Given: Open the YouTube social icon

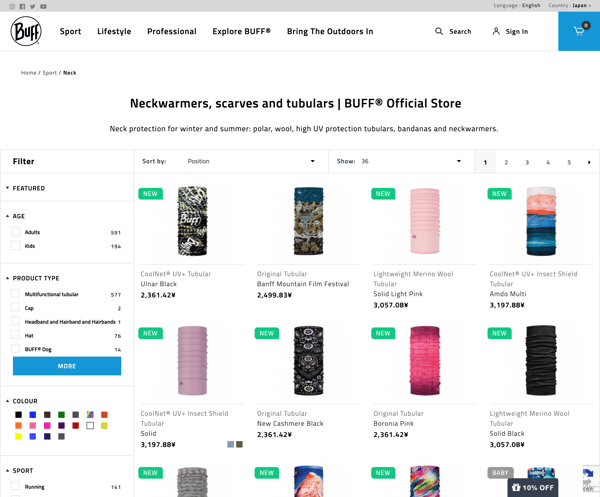Looking at the screenshot, I should pos(43,6).
